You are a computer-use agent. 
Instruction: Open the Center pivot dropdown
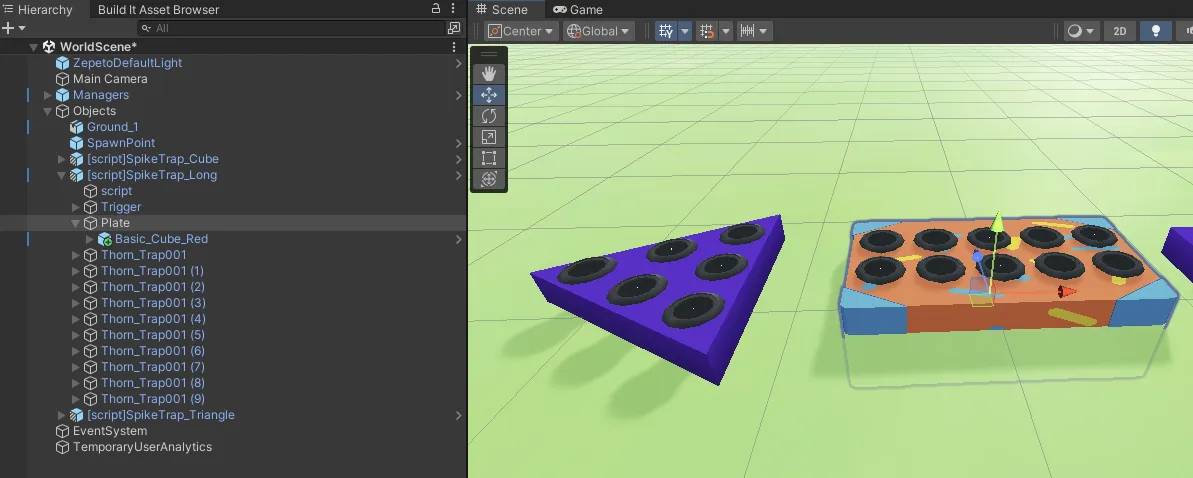[520, 31]
